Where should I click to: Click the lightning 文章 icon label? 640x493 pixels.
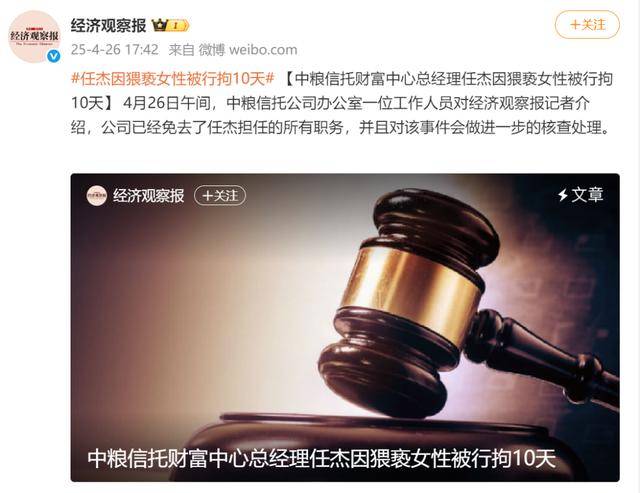pyautogui.click(x=580, y=195)
